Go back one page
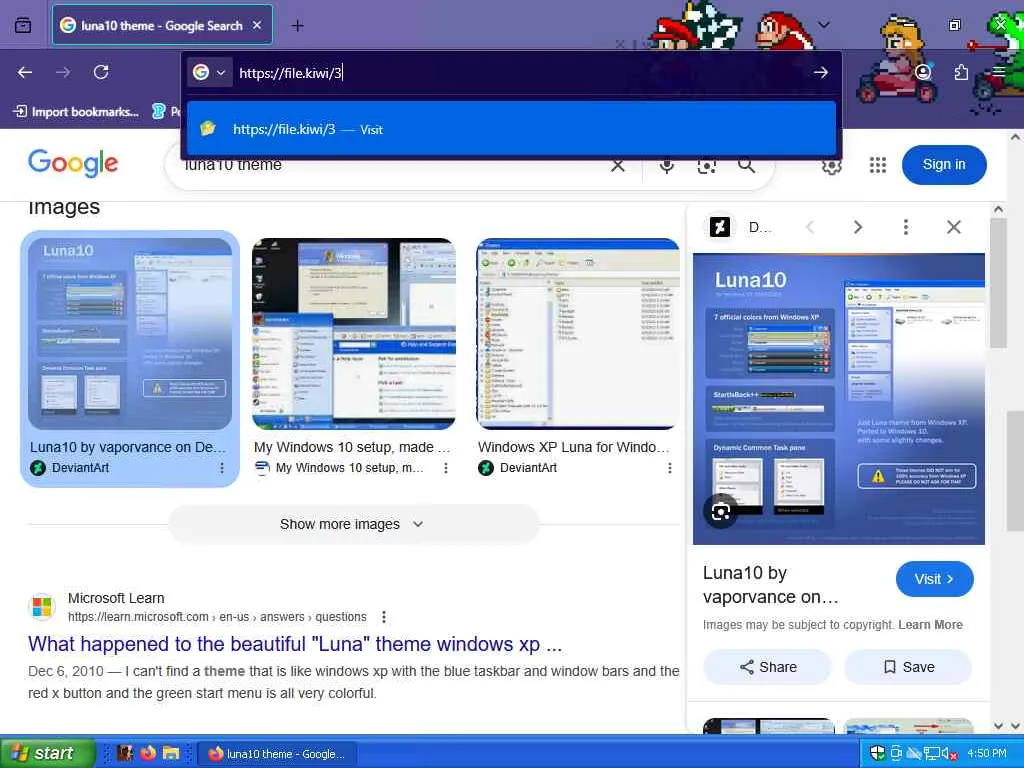The image size is (1024, 768). click(x=25, y=72)
